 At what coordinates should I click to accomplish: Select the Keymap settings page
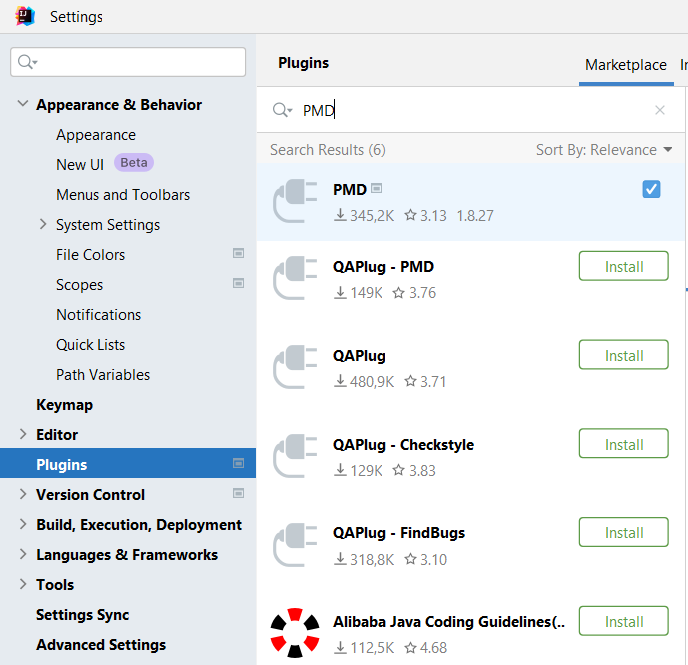pyautogui.click(x=64, y=404)
